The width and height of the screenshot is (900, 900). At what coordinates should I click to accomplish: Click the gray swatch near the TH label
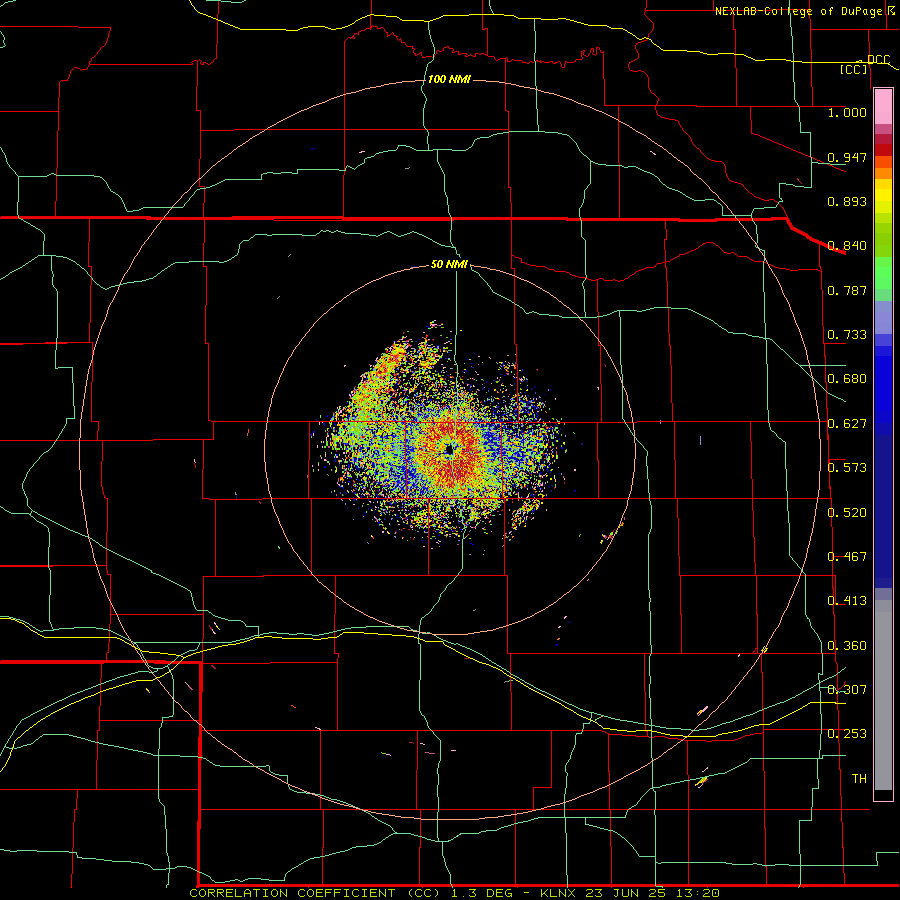pyautogui.click(x=883, y=695)
